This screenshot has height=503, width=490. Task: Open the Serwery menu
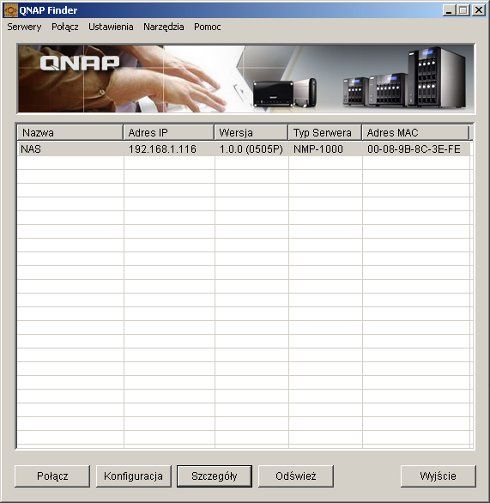(24, 27)
